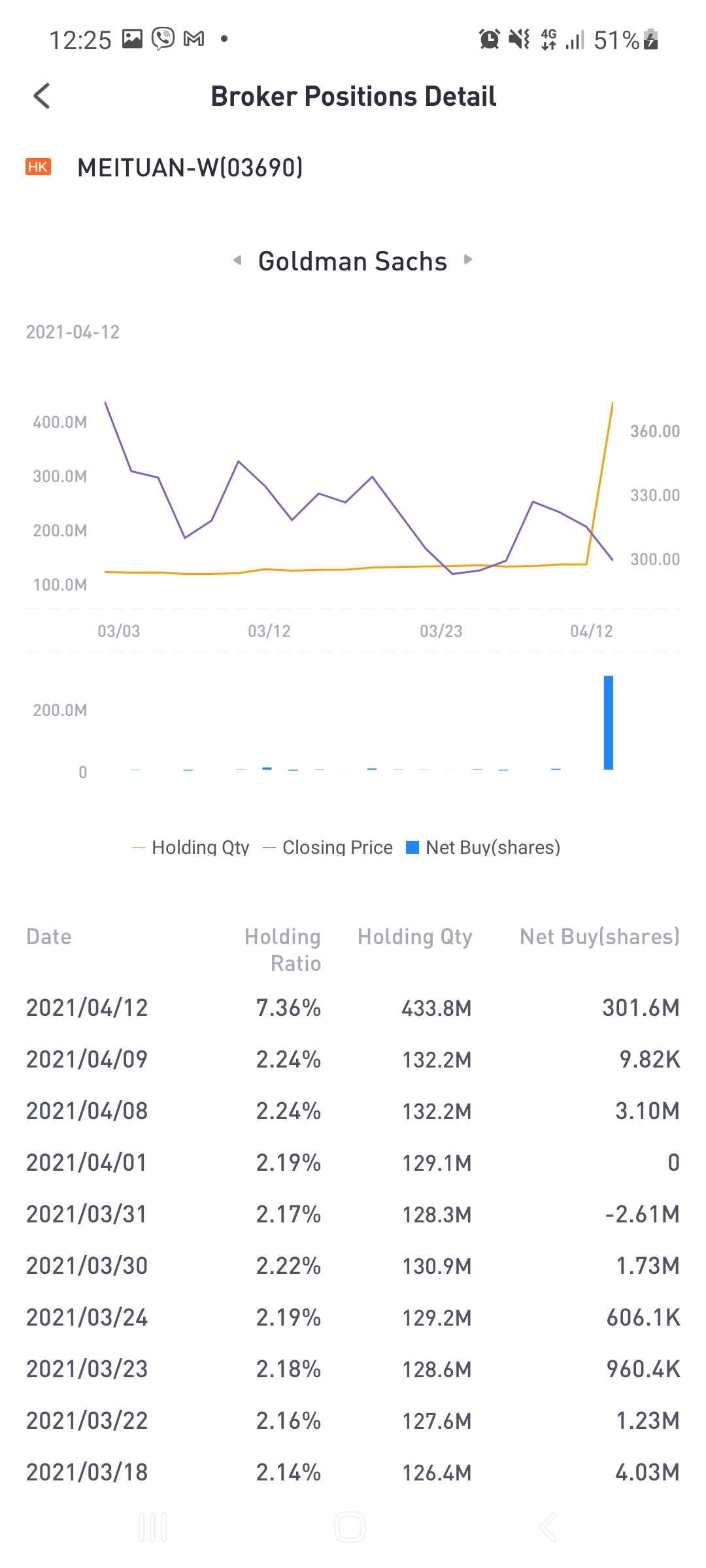Select the 2021/04/12 table row date
The height and width of the screenshot is (1568, 706).
click(x=87, y=1007)
